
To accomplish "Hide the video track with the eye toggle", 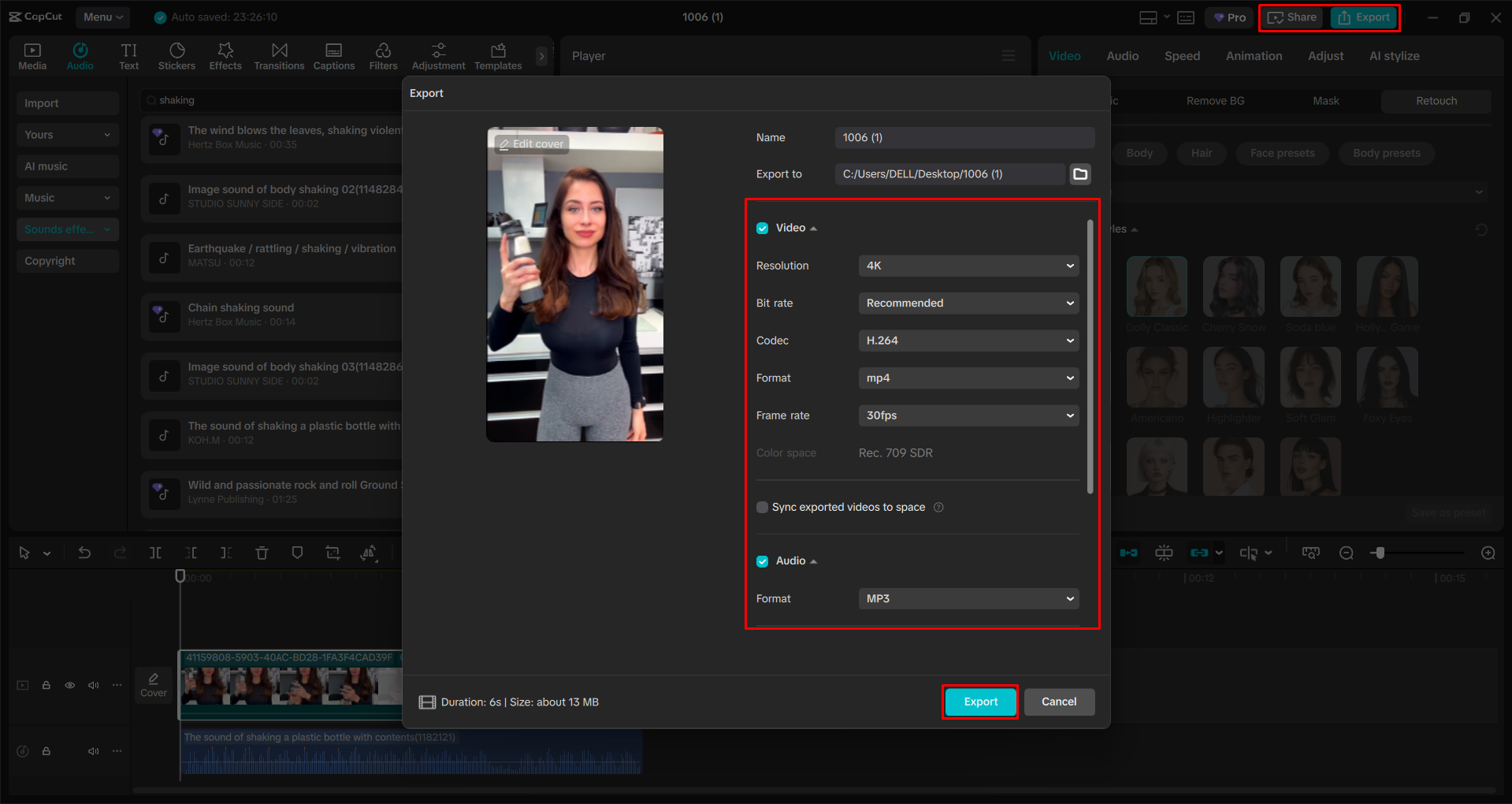I will pos(69,685).
